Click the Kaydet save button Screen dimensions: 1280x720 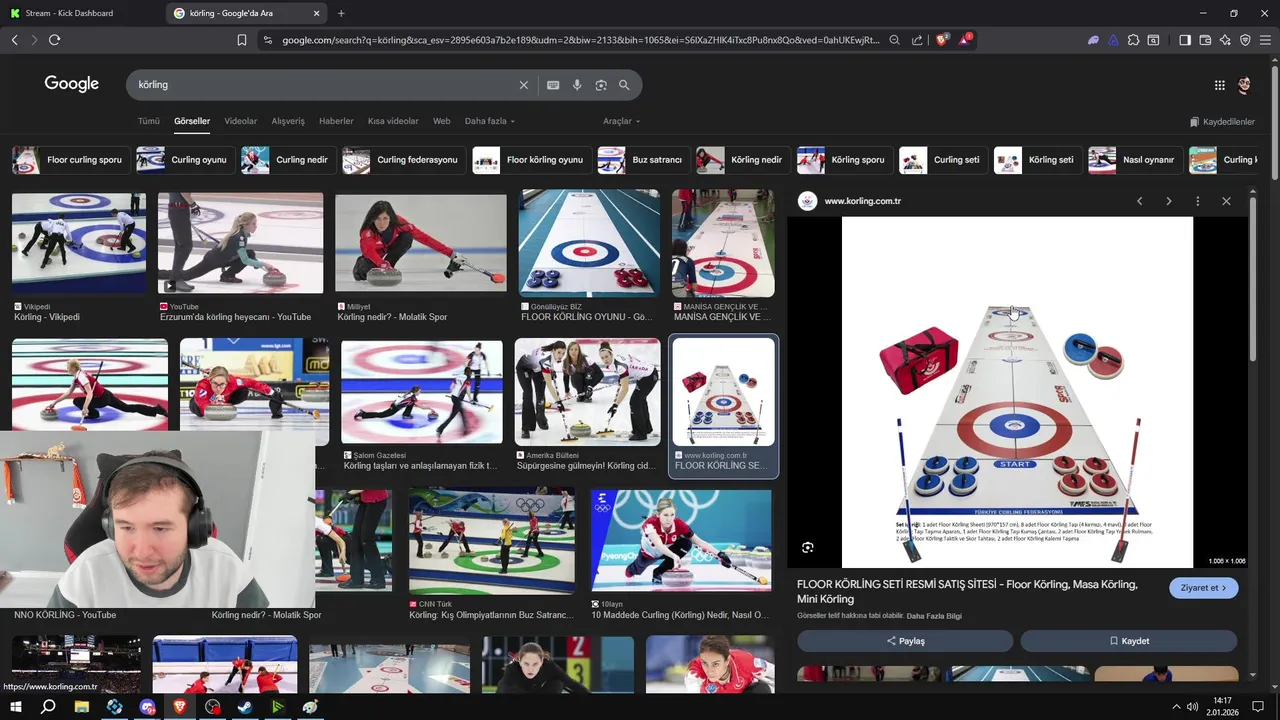click(x=1129, y=641)
